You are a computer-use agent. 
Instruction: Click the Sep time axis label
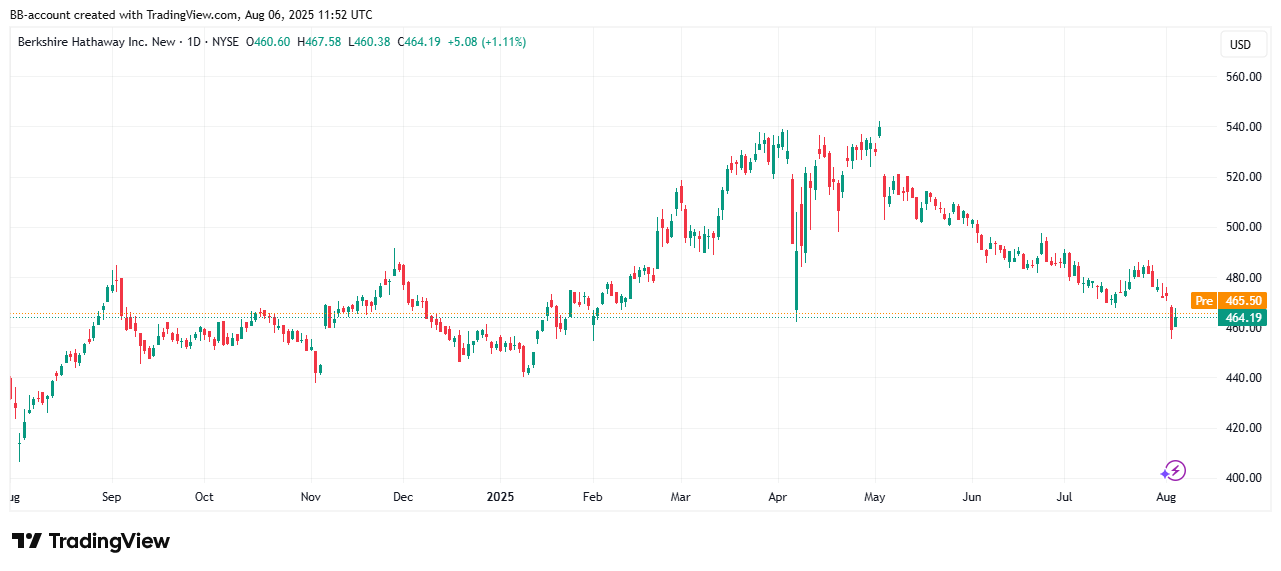pos(112,496)
